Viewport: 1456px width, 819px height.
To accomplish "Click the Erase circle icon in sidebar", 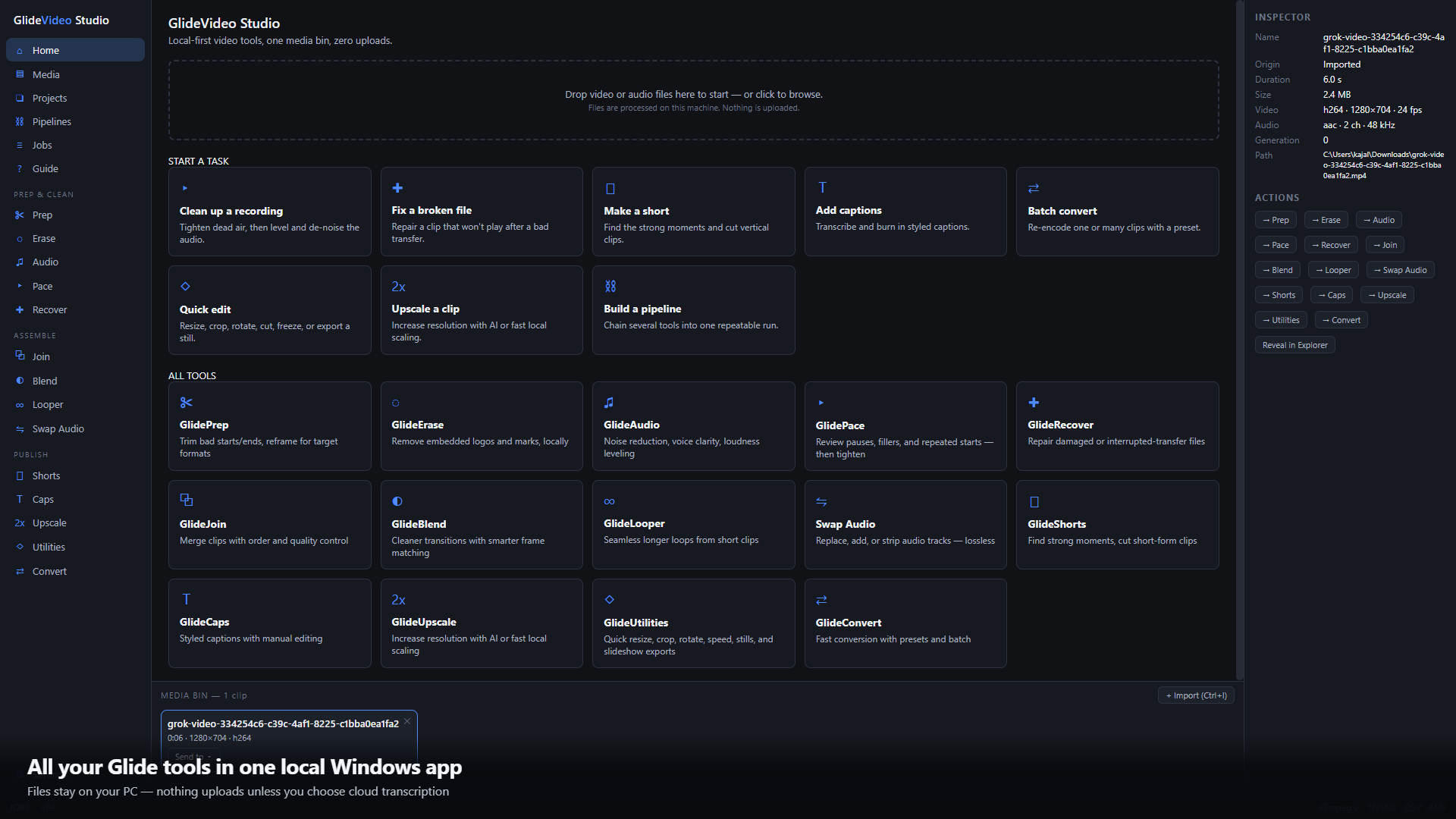I will 20,239.
